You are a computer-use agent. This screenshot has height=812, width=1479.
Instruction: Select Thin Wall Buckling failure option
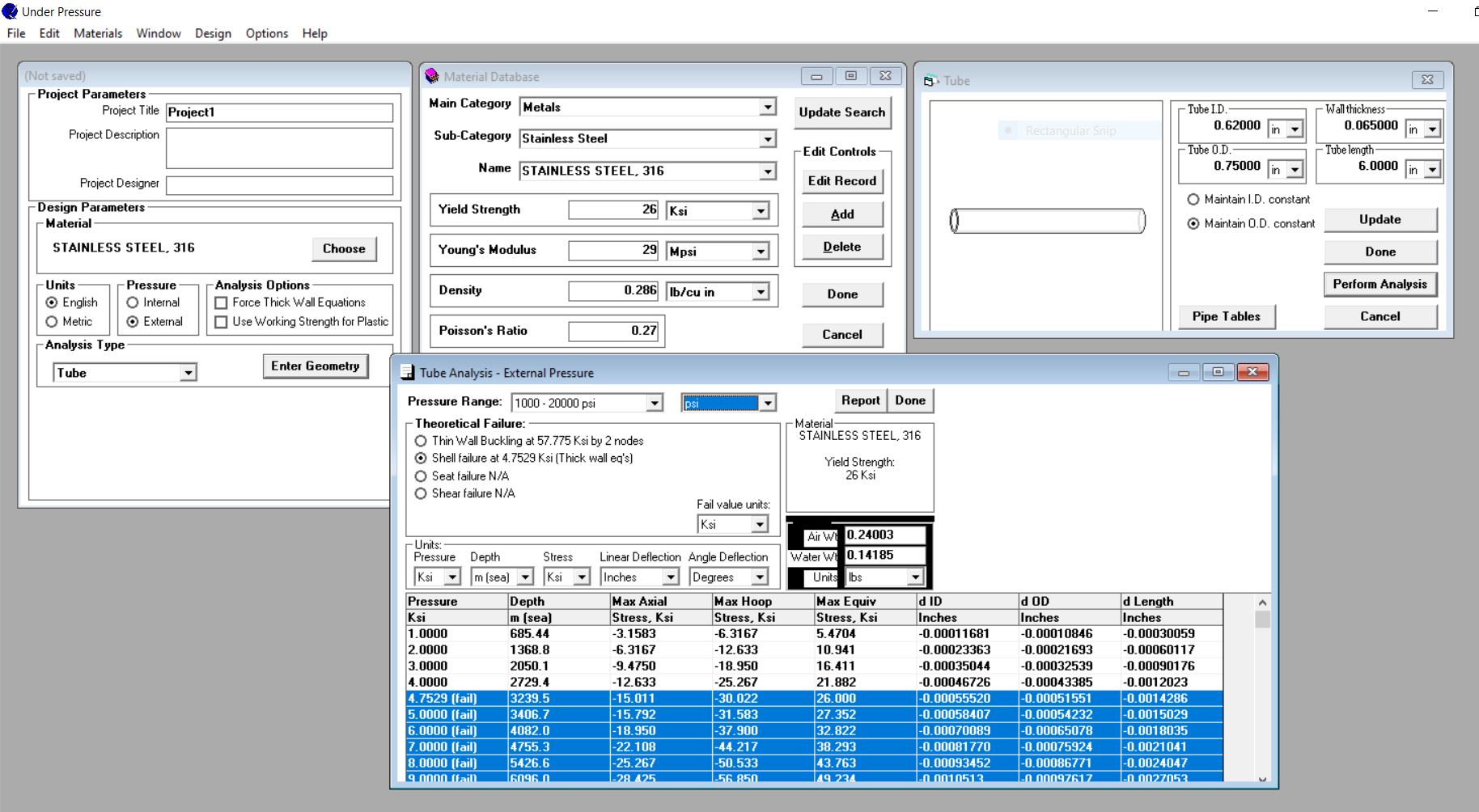pyautogui.click(x=421, y=441)
